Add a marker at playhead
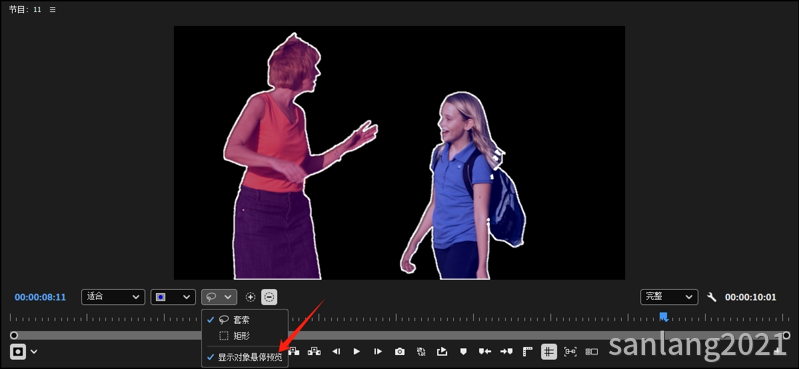The width and height of the screenshot is (799, 369). coord(463,352)
